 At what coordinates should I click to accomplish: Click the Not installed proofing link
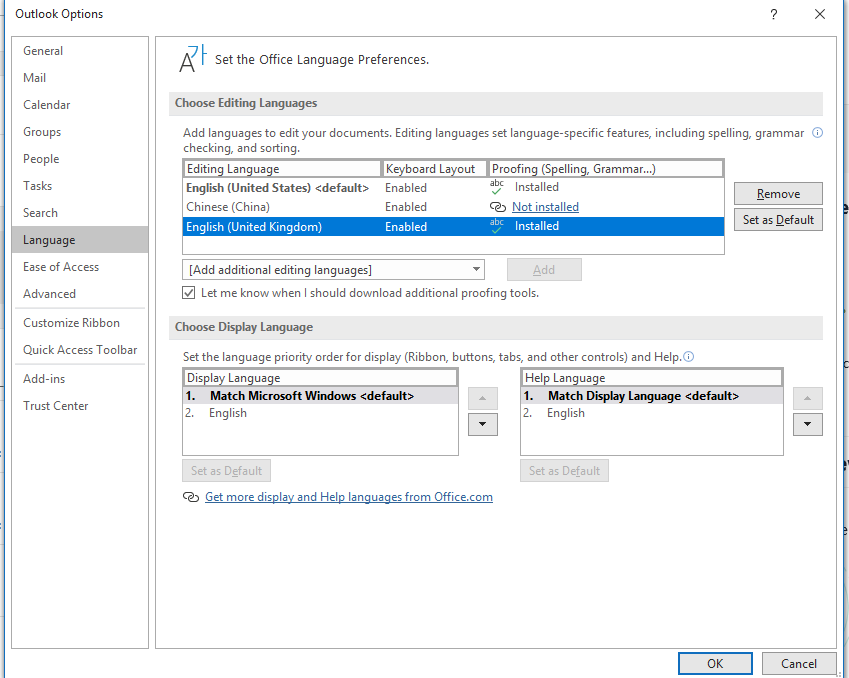click(x=545, y=207)
